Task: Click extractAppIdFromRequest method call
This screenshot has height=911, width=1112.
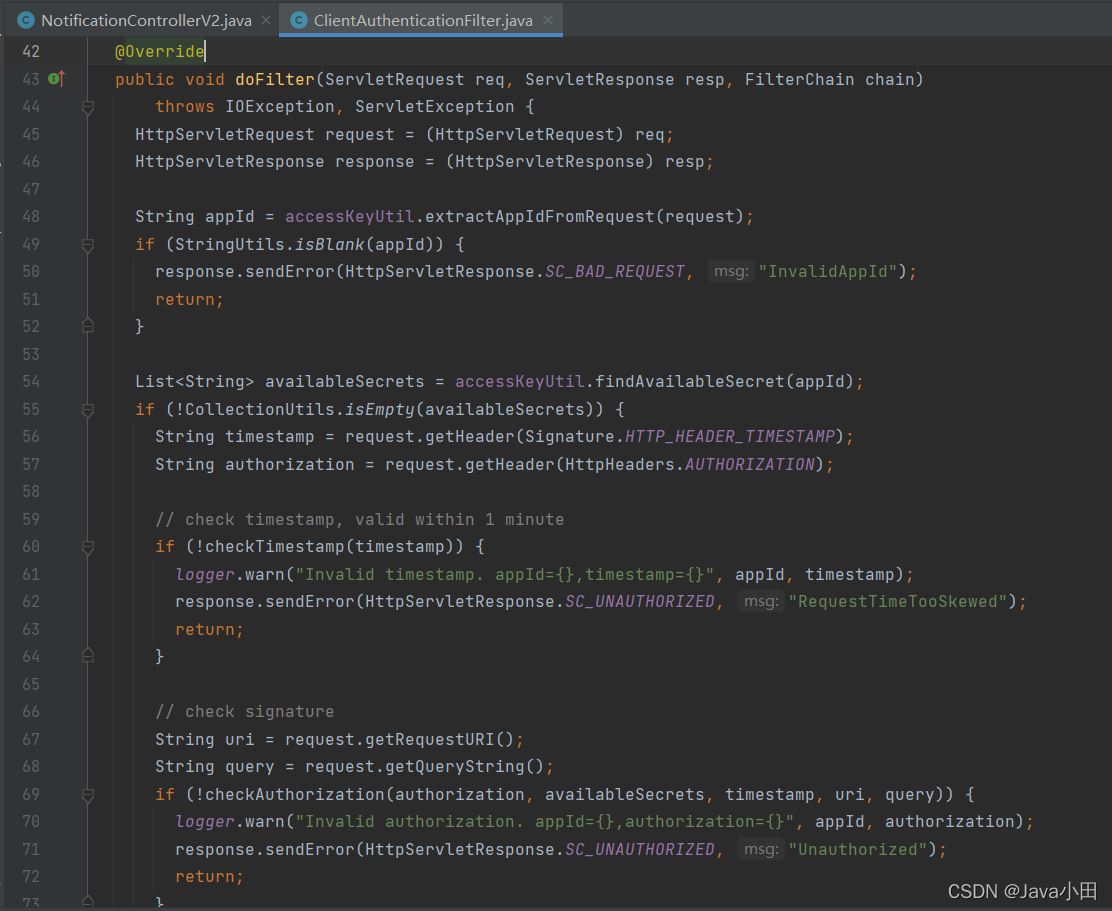Action: point(540,217)
